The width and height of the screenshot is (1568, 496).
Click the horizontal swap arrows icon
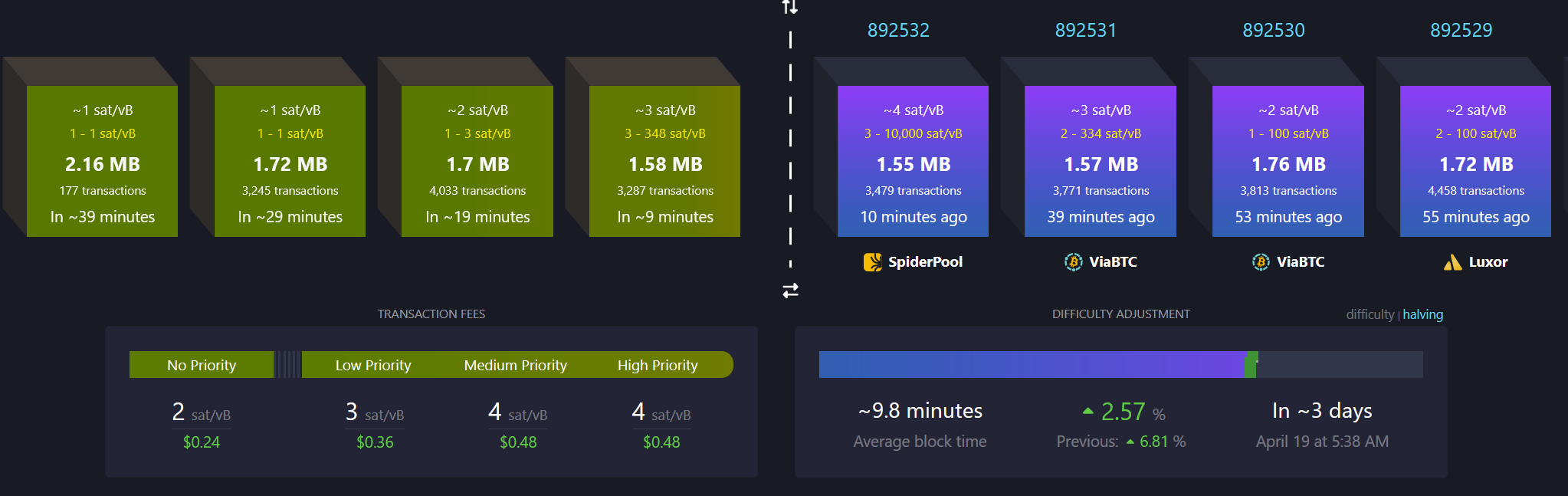[790, 291]
